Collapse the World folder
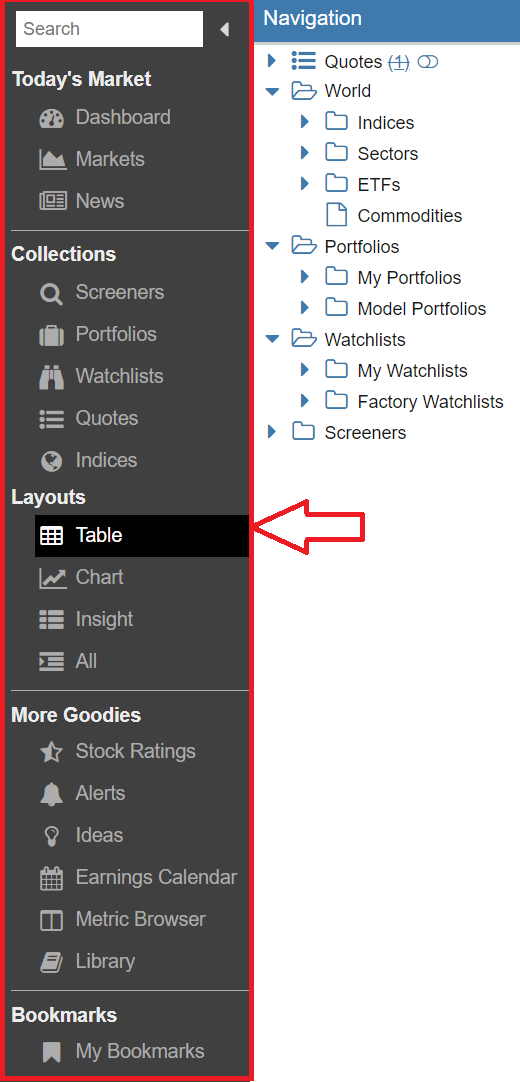This screenshot has width=520, height=1082. (272, 91)
